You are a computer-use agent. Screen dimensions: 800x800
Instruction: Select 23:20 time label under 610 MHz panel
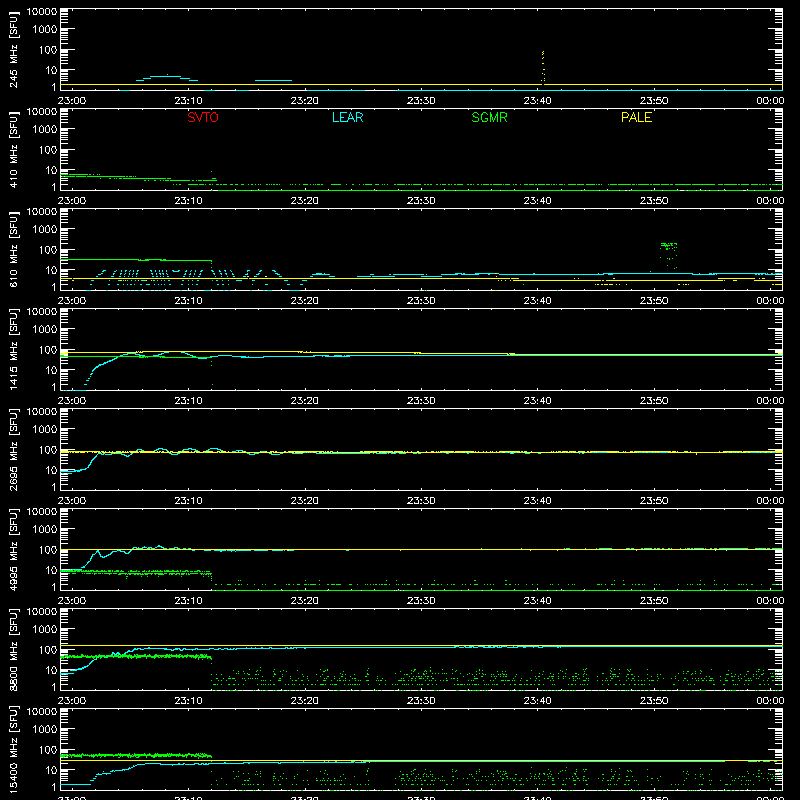305,301
